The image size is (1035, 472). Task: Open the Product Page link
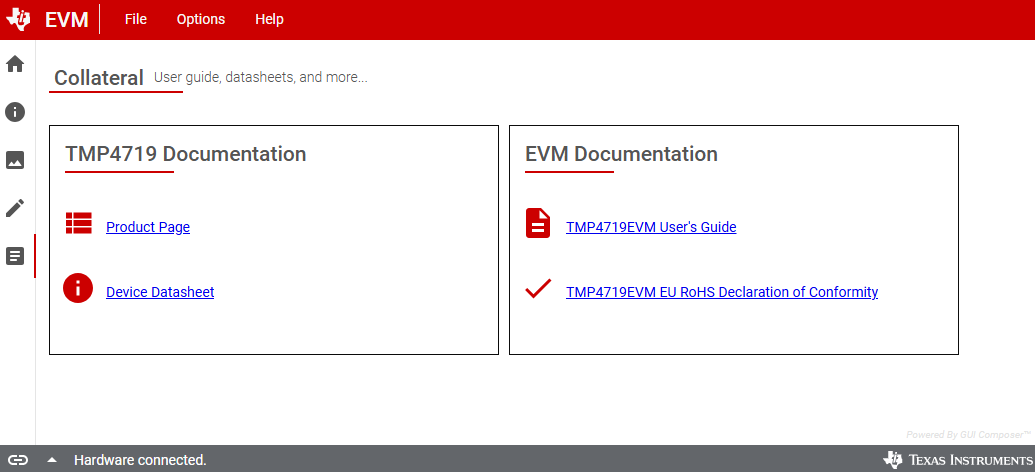148,227
